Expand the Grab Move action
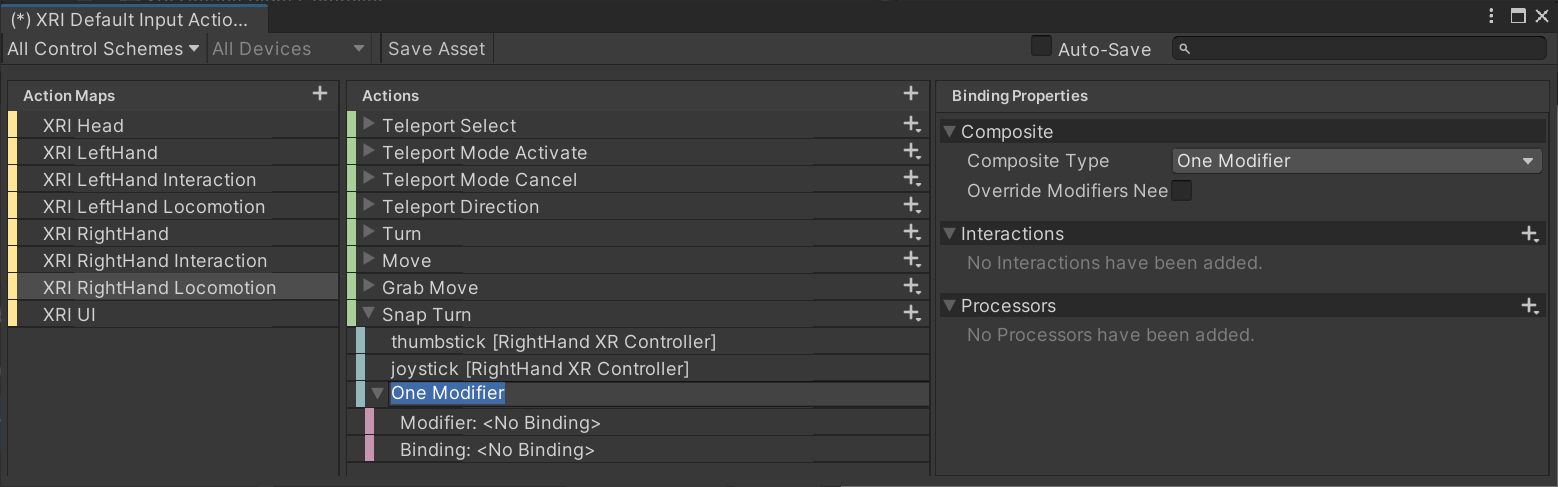Image resolution: width=1558 pixels, height=487 pixels. point(369,287)
